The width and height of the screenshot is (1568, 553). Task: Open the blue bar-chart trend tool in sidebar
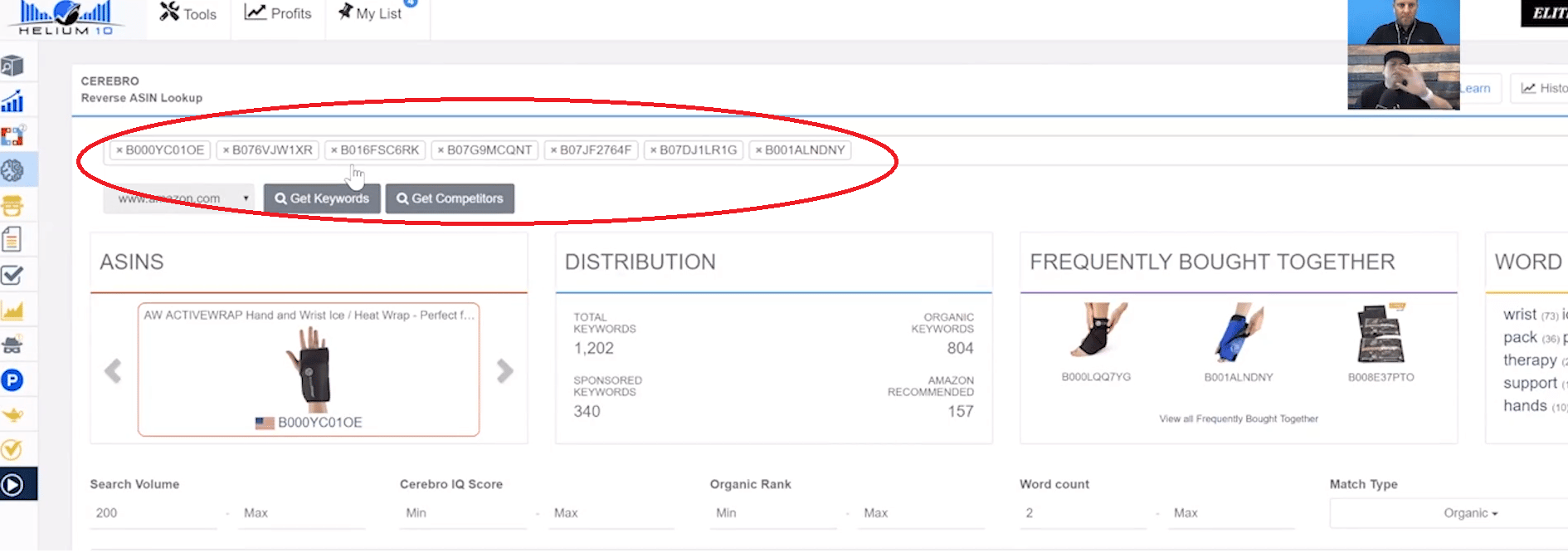12,101
